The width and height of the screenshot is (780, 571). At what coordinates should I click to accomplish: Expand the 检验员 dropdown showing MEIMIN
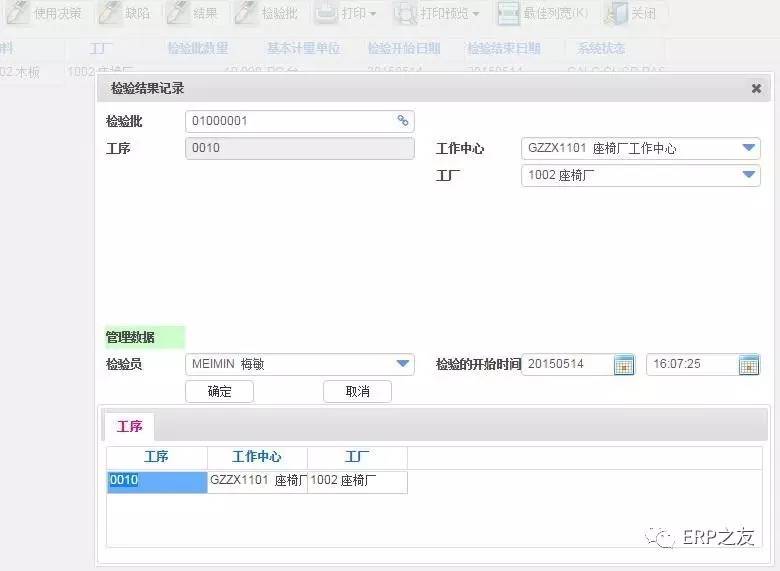(403, 364)
